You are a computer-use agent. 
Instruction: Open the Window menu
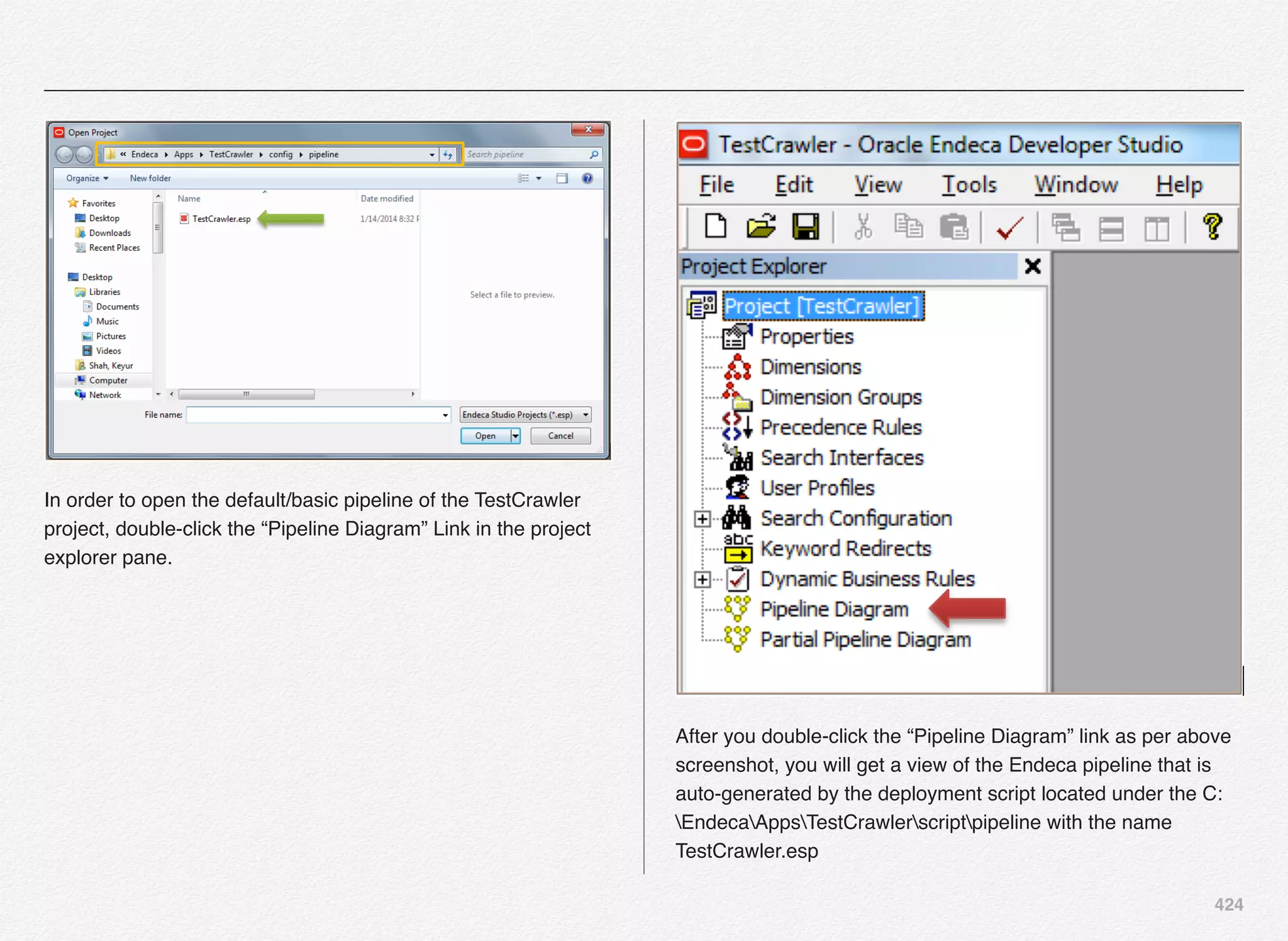(1076, 184)
